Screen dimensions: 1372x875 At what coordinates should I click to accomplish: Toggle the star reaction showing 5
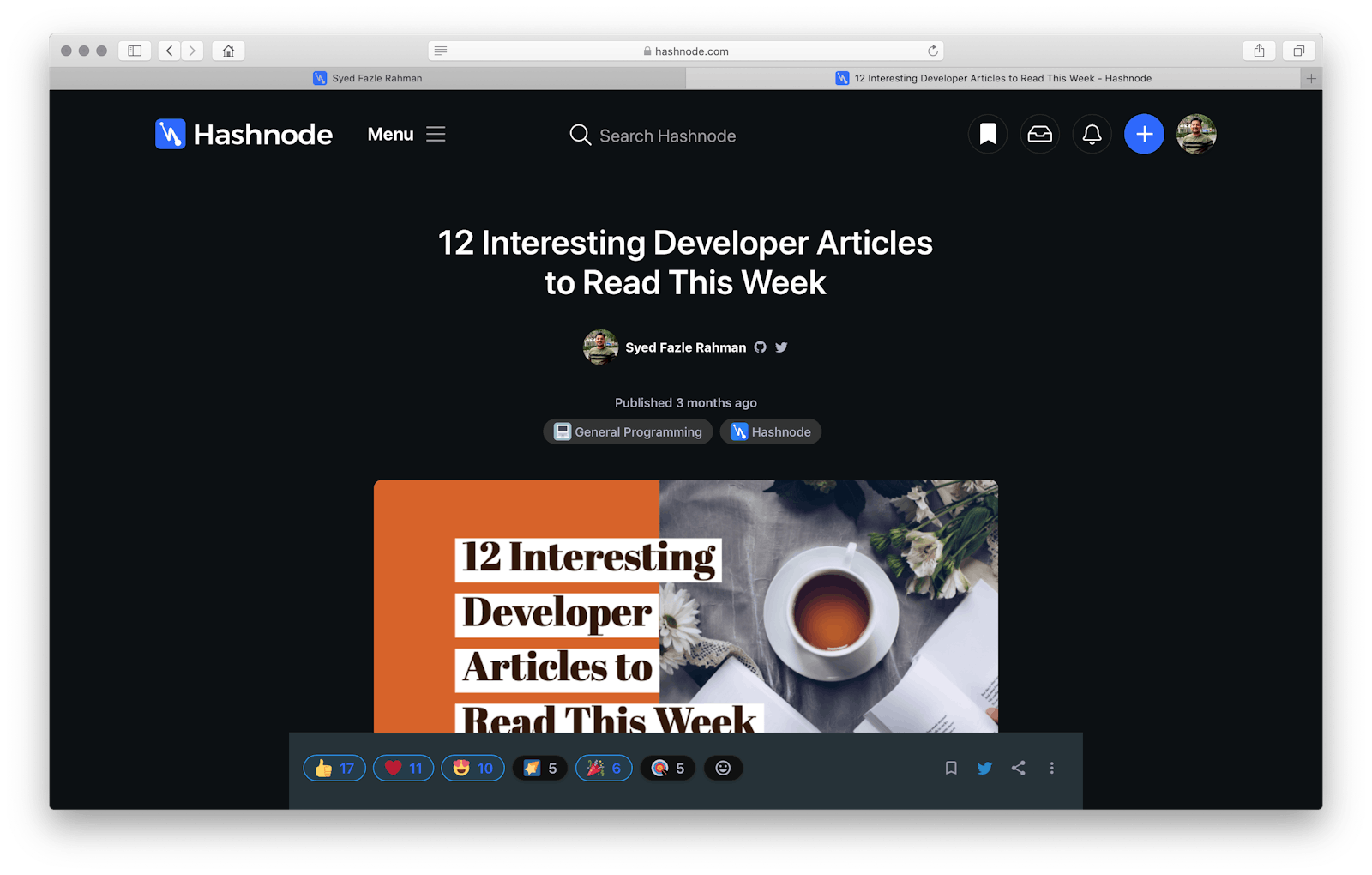click(540, 768)
